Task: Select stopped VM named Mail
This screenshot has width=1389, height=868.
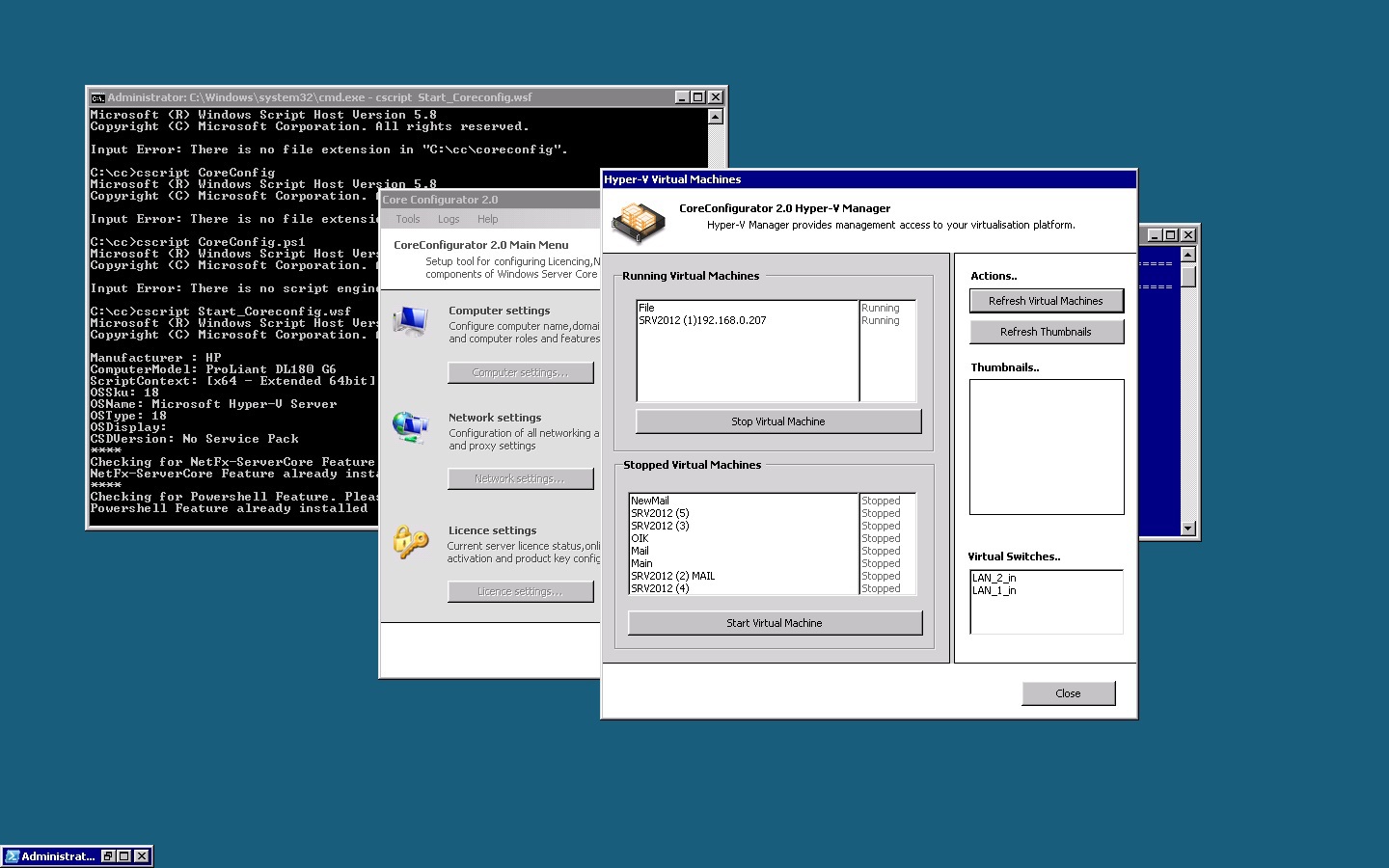Action: click(x=744, y=551)
